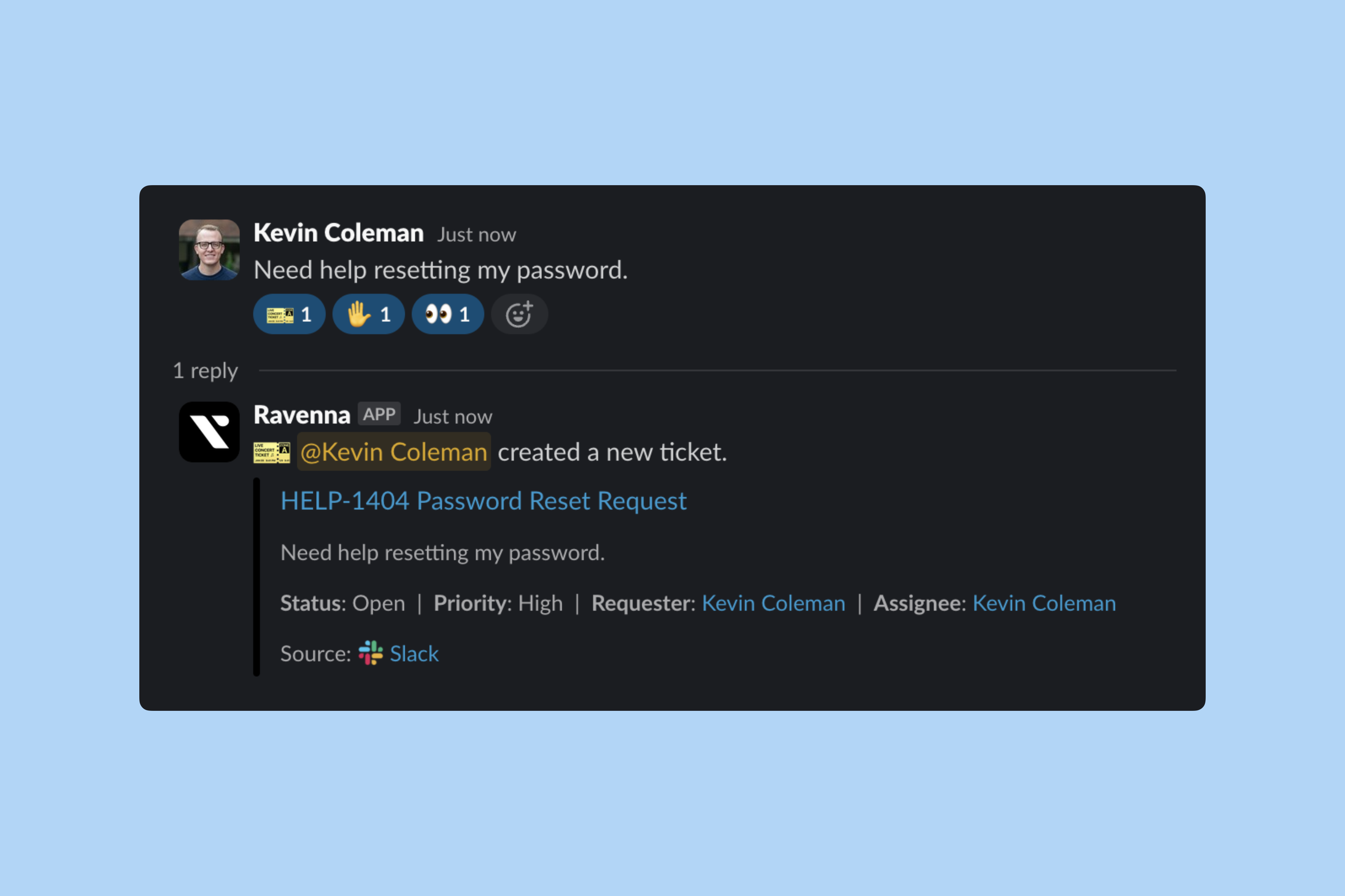Toggle the raised hand reaction
Image resolution: width=1345 pixels, height=896 pixels.
[x=368, y=314]
